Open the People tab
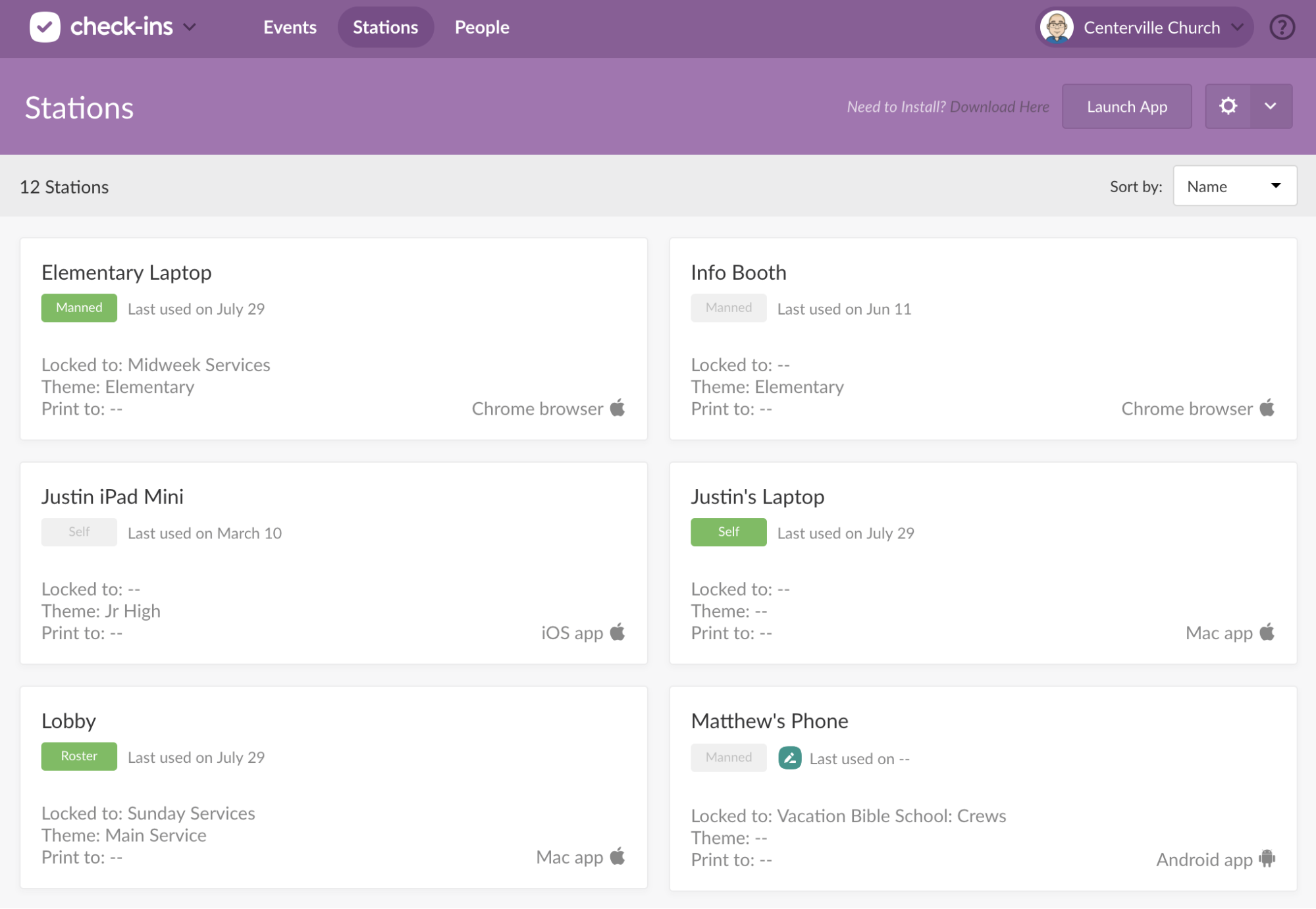Image resolution: width=1316 pixels, height=909 pixels. coord(481,27)
